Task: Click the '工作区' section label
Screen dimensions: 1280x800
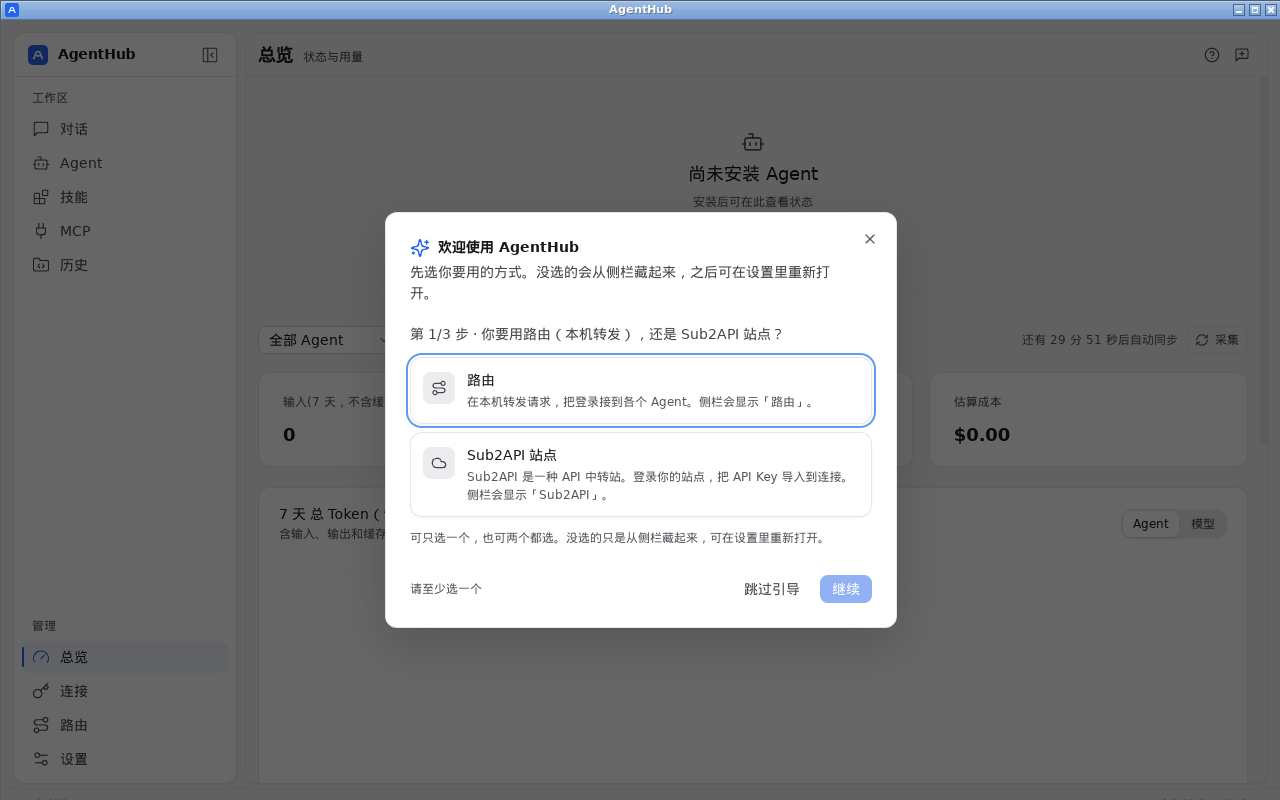Action: [50, 98]
